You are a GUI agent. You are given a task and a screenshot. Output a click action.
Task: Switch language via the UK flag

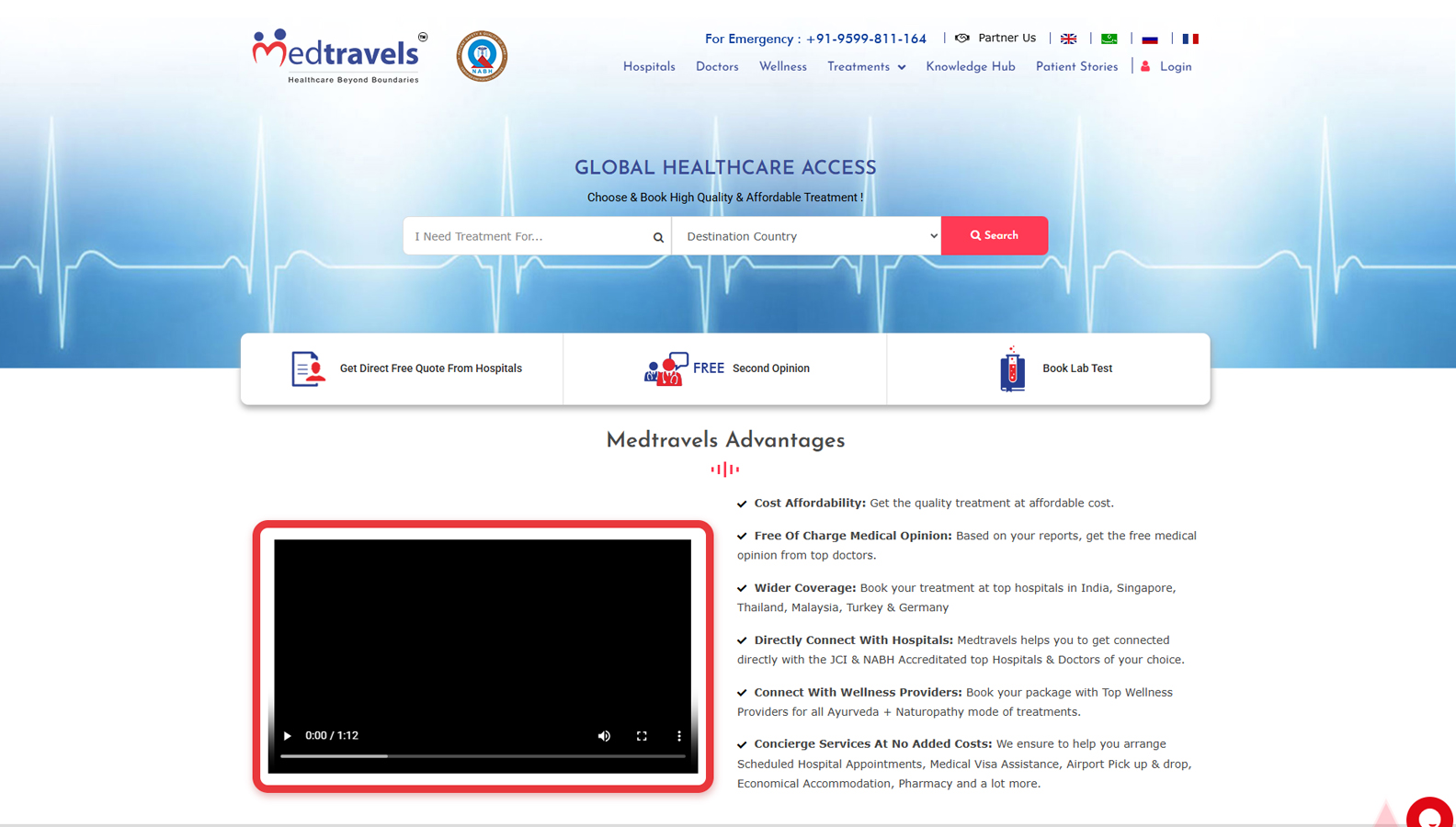(1068, 39)
